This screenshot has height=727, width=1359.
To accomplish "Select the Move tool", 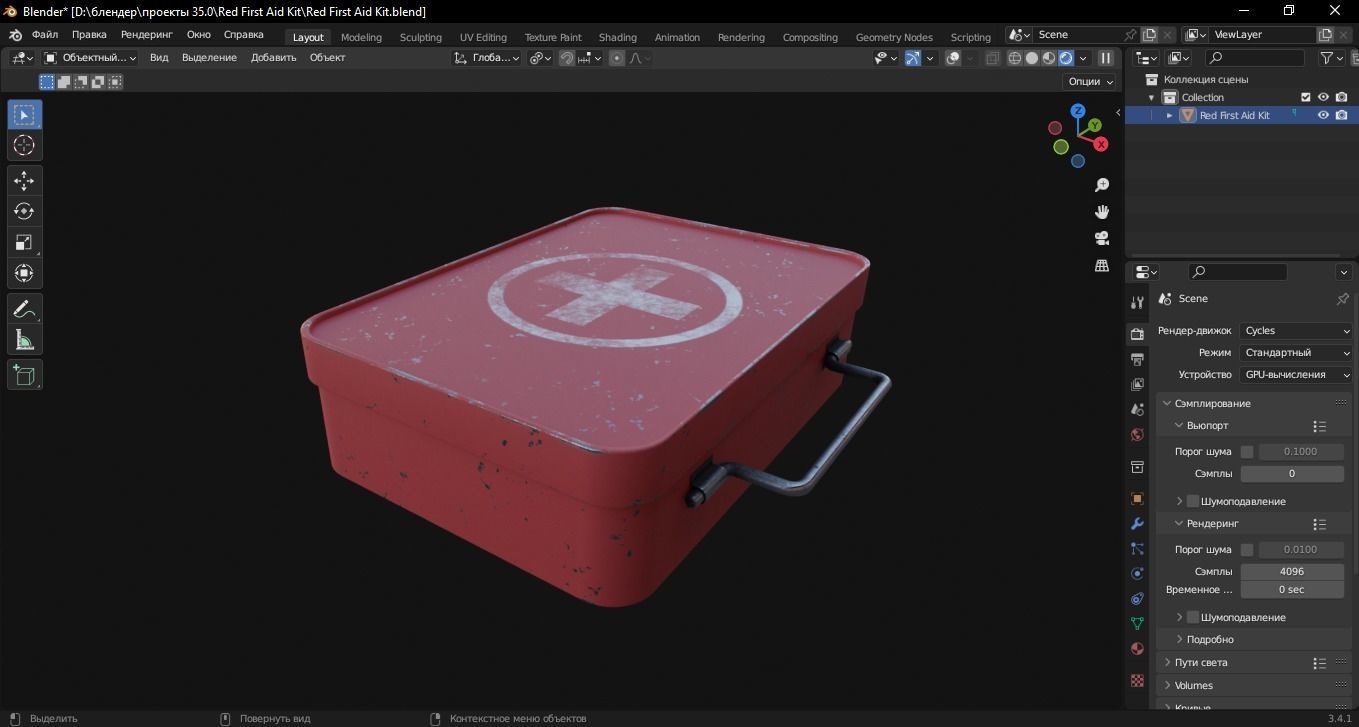I will [25, 181].
